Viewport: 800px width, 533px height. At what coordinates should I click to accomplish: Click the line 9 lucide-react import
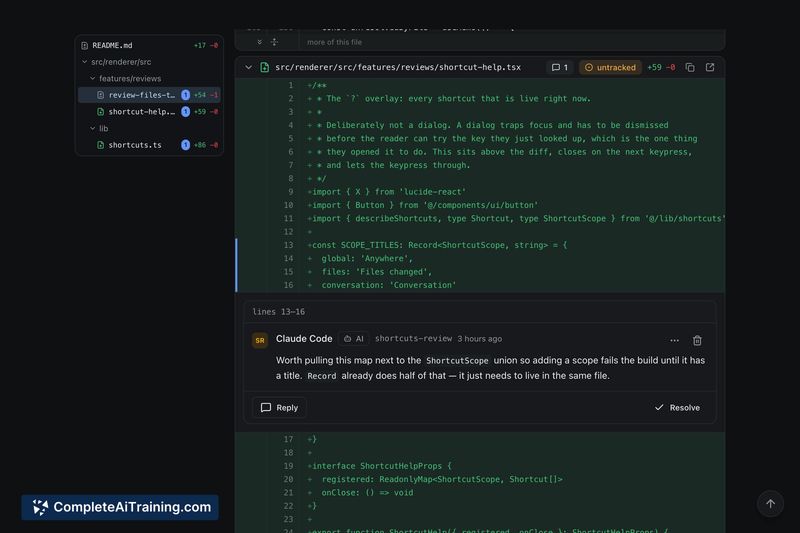(389, 192)
